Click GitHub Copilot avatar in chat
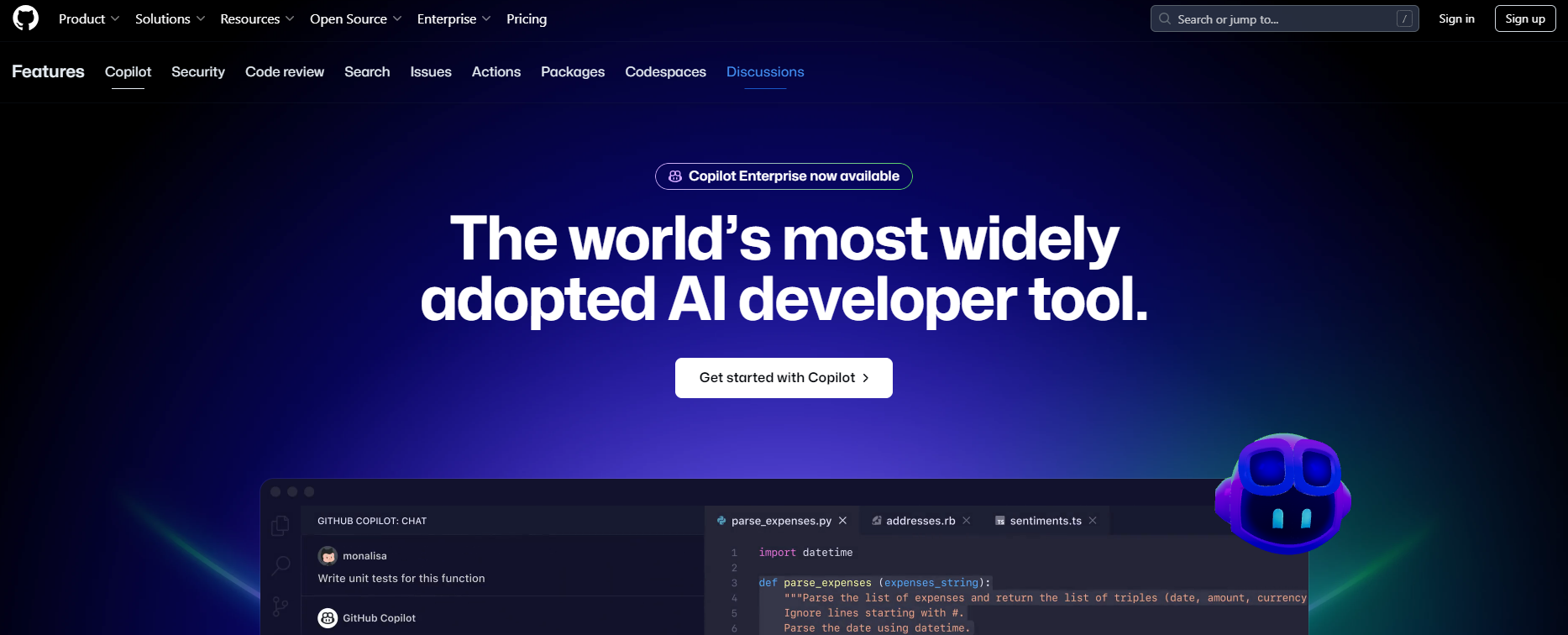This screenshot has width=1568, height=635. [328, 618]
